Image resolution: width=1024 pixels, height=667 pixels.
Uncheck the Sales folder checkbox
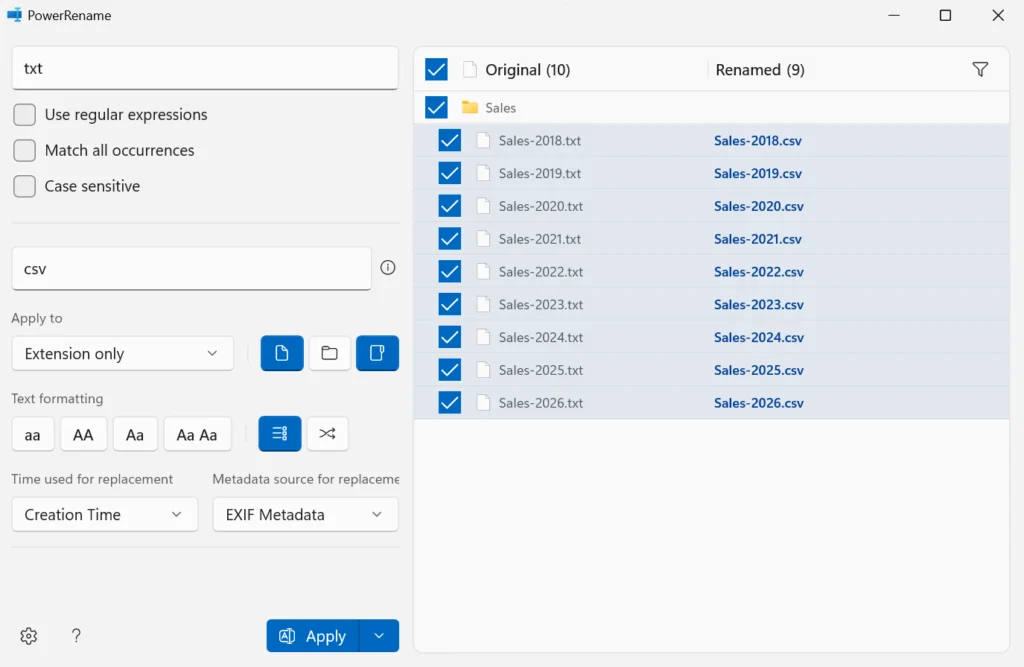436,107
